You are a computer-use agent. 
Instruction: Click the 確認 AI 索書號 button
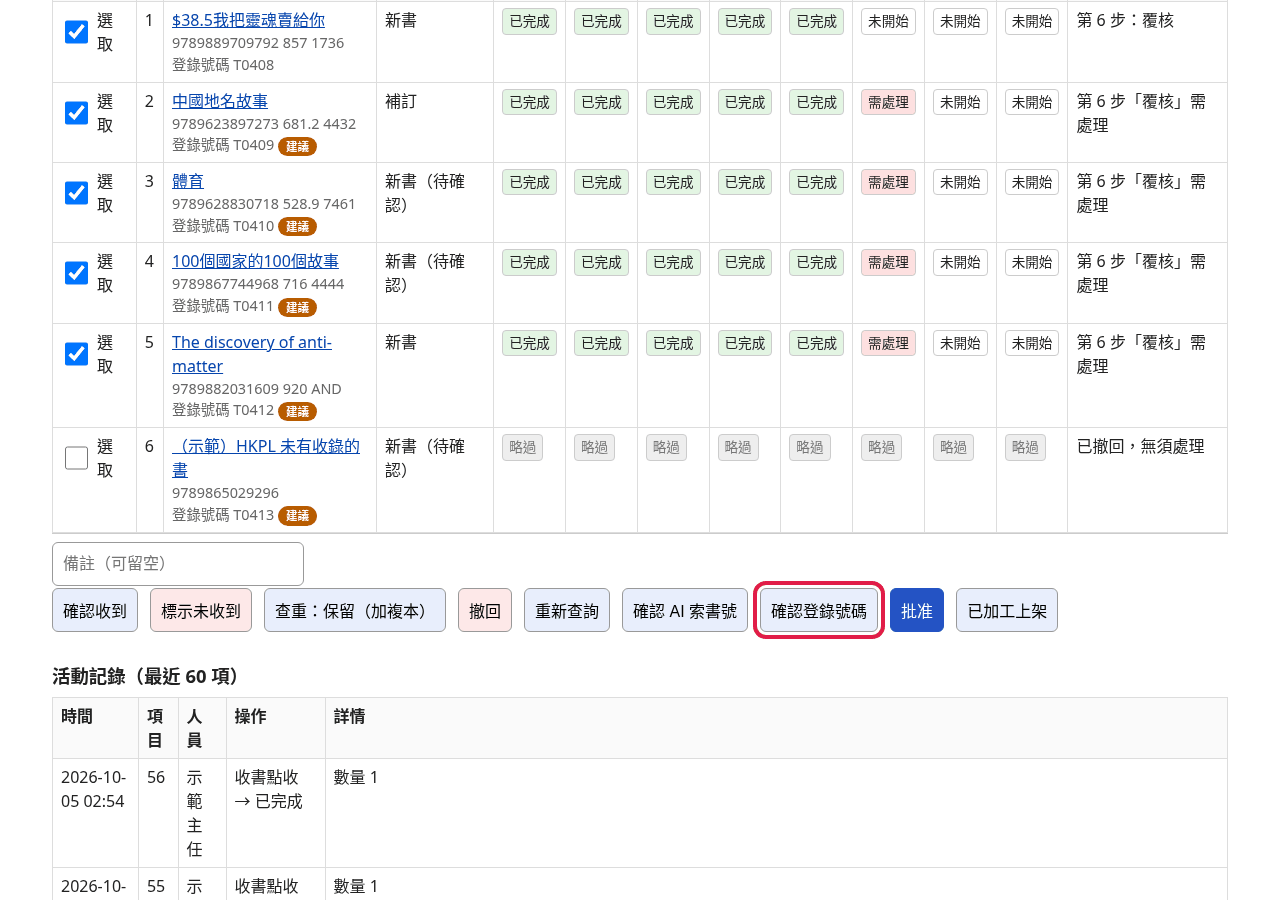point(685,610)
